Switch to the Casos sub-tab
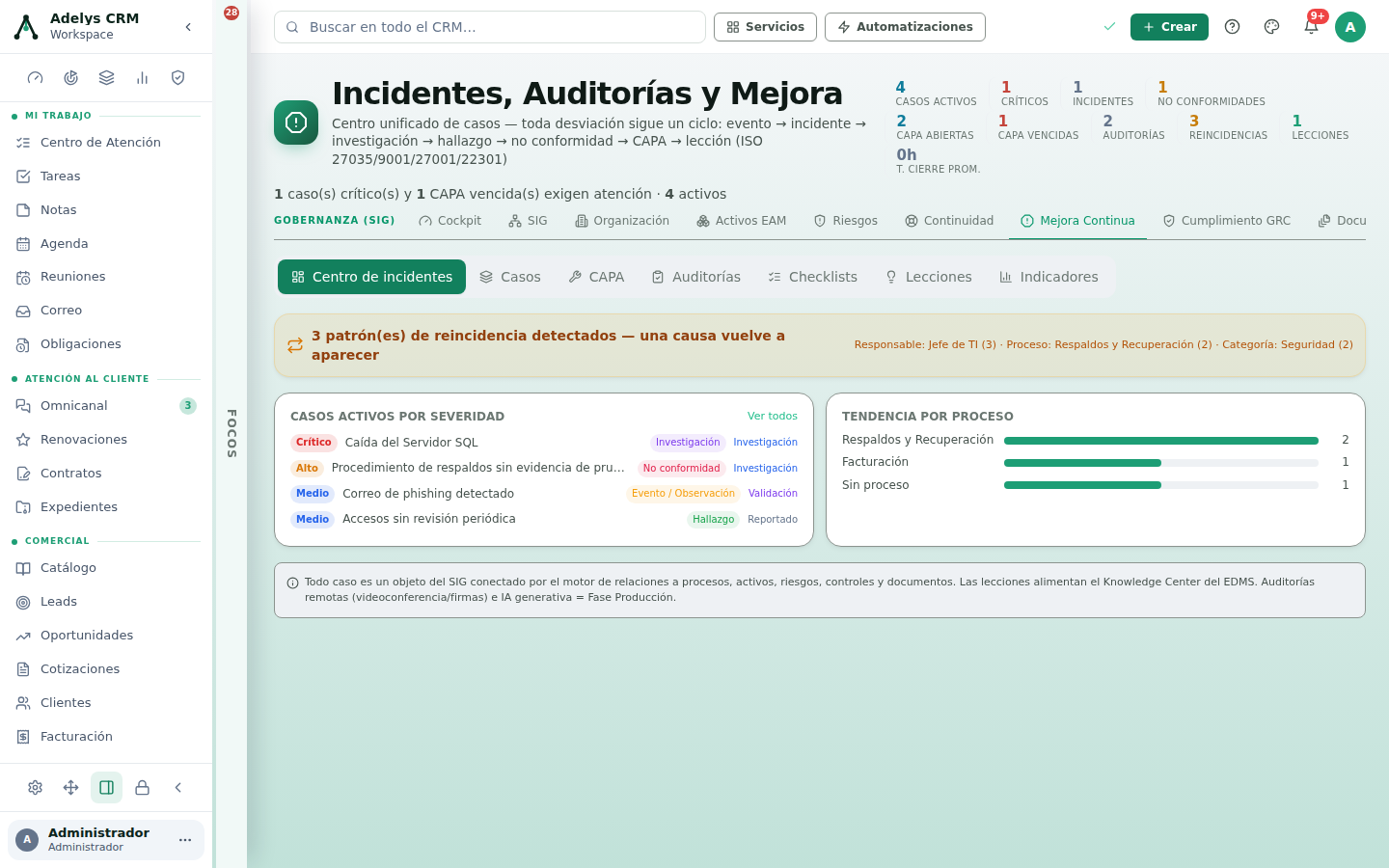1389x868 pixels. [510, 277]
